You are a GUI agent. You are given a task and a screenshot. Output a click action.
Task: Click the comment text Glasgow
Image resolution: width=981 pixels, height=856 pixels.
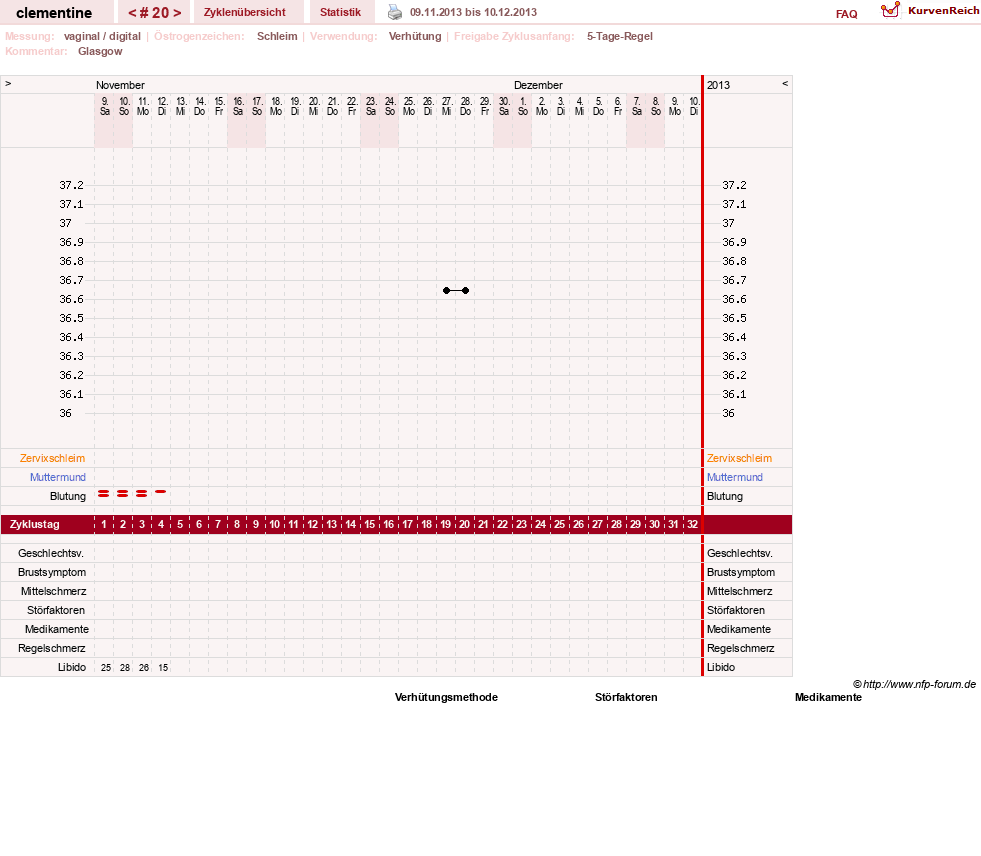click(100, 51)
